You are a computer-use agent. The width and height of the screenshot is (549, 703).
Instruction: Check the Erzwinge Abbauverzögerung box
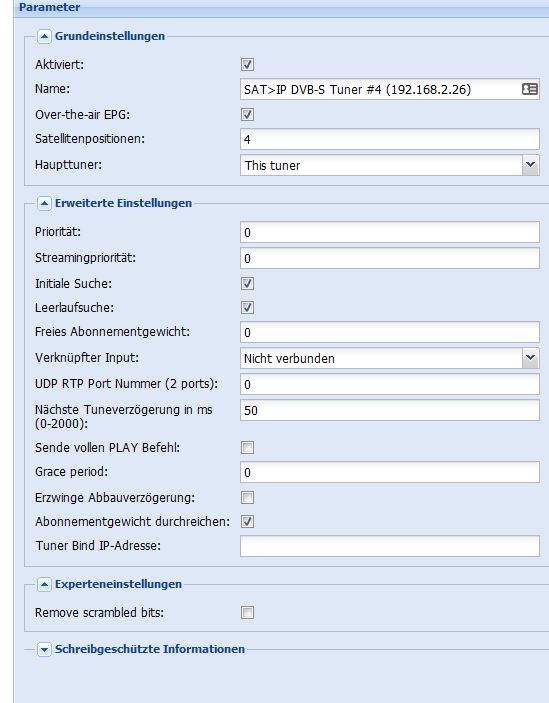point(247,497)
